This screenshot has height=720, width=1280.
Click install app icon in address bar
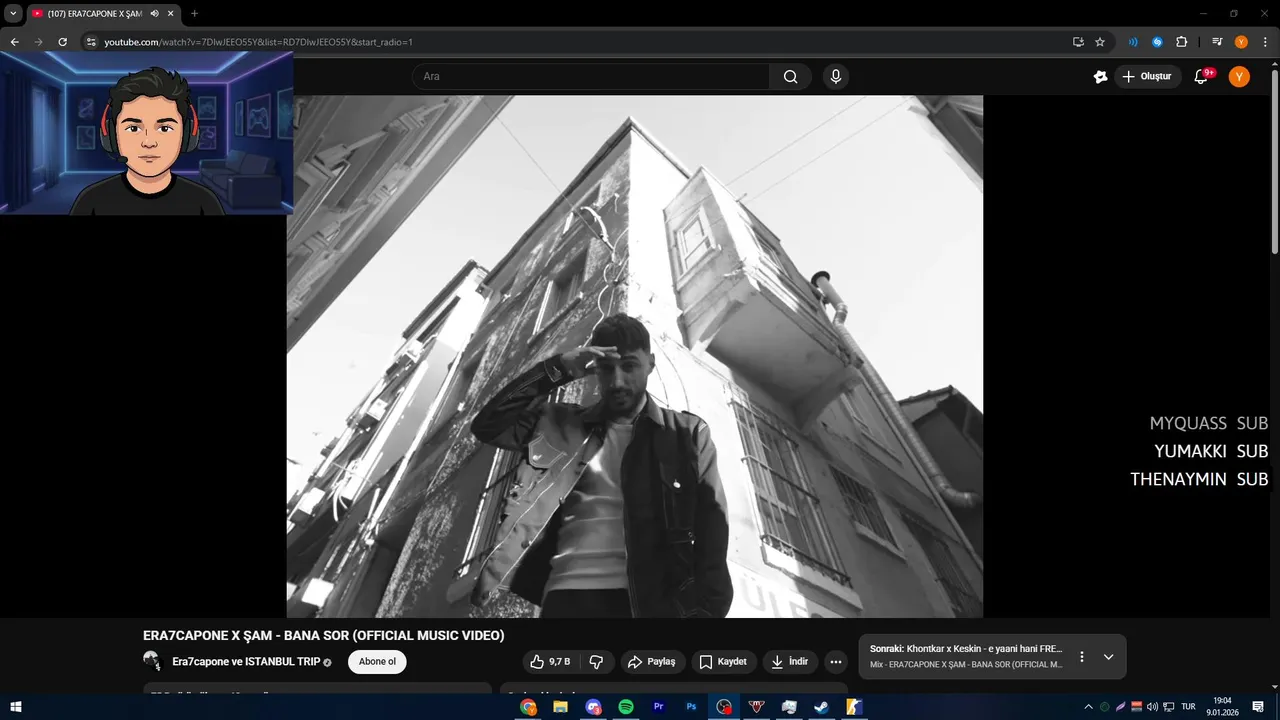[1078, 42]
